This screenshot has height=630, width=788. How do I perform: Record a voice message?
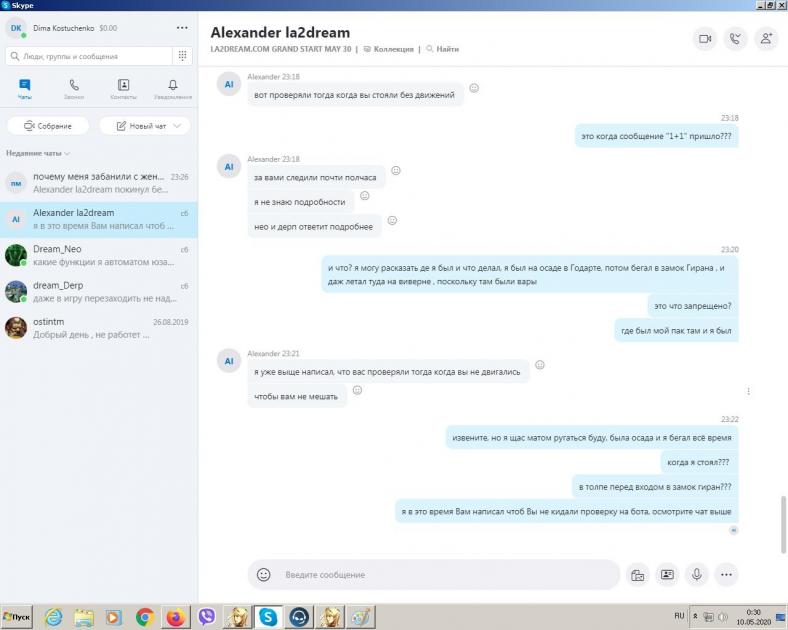pos(697,575)
